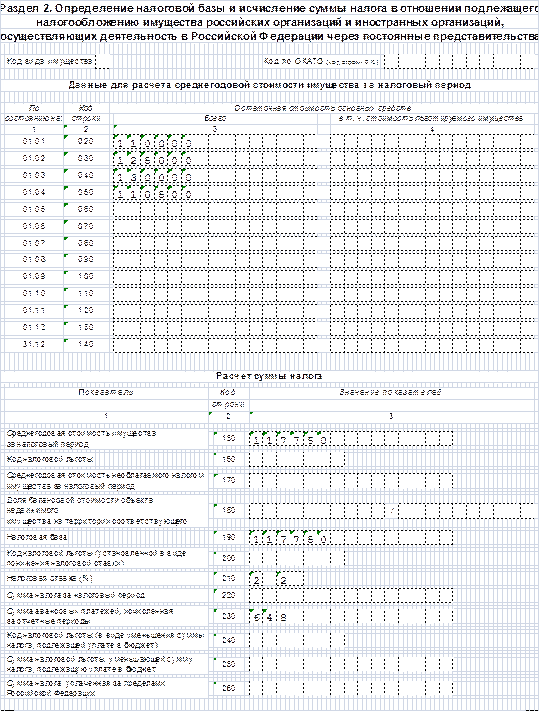This screenshot has height=712, width=540.
Task: Click the Сумма налога за налоговый период field
Action: pyautogui.click(x=351, y=595)
